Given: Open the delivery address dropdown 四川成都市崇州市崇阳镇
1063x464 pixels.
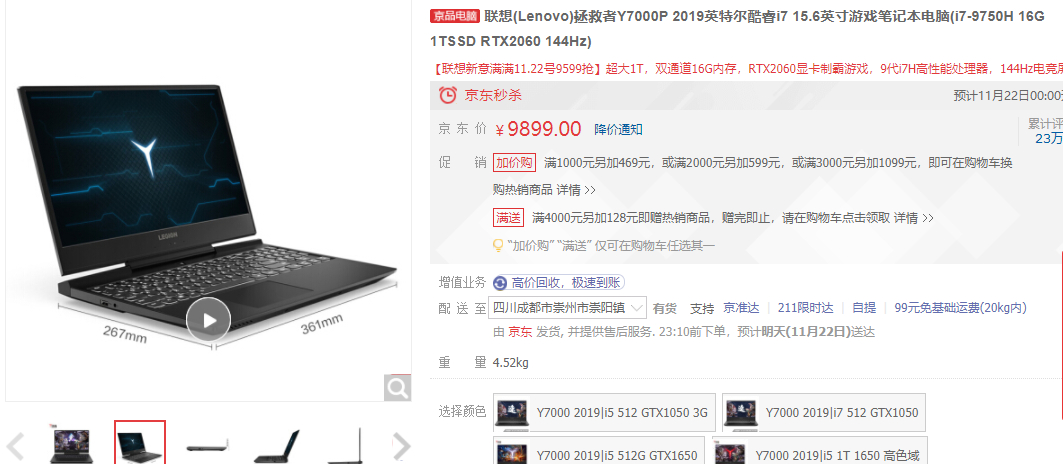Looking at the screenshot, I should pos(567,307).
